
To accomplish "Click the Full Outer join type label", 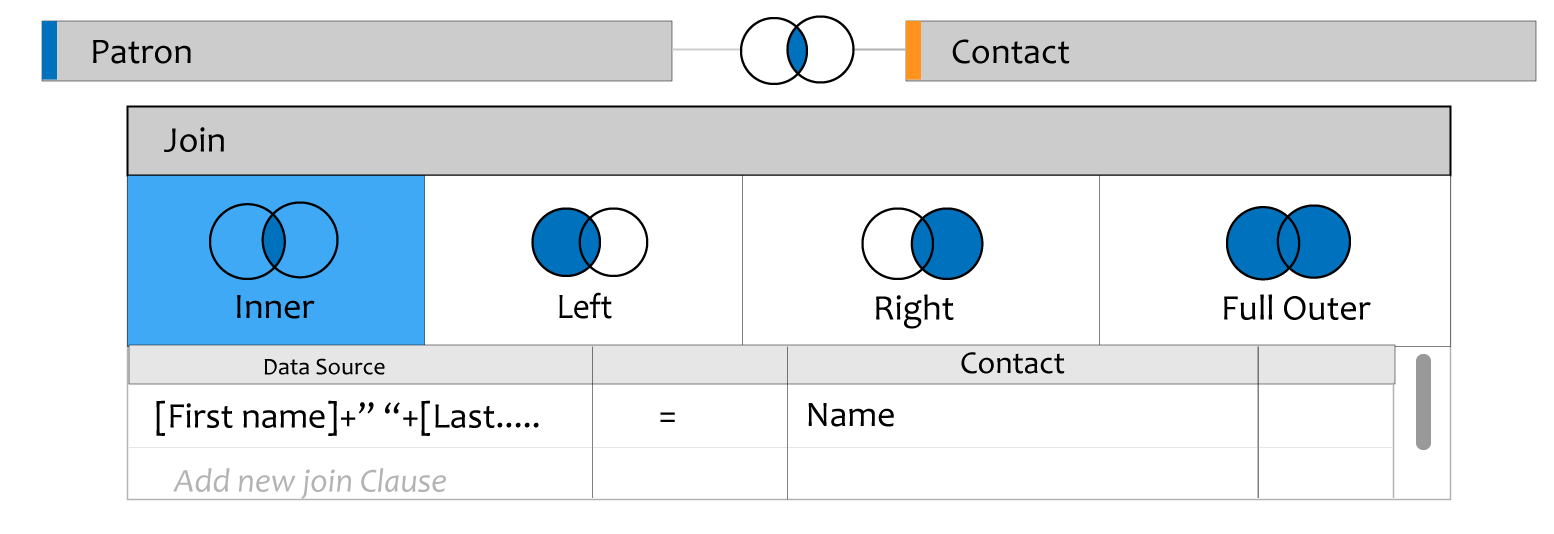I will (x=1296, y=308).
